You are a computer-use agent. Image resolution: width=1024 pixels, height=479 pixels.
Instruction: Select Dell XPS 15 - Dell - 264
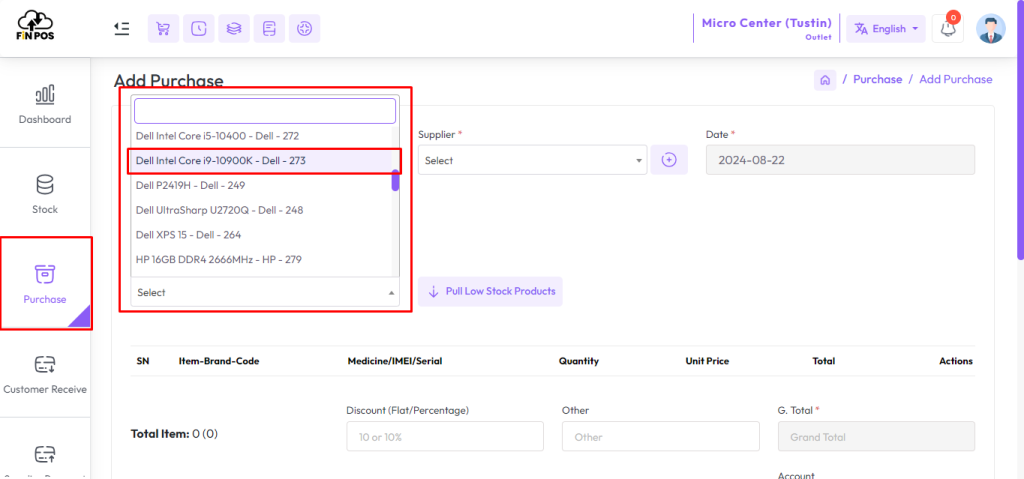tap(261, 235)
